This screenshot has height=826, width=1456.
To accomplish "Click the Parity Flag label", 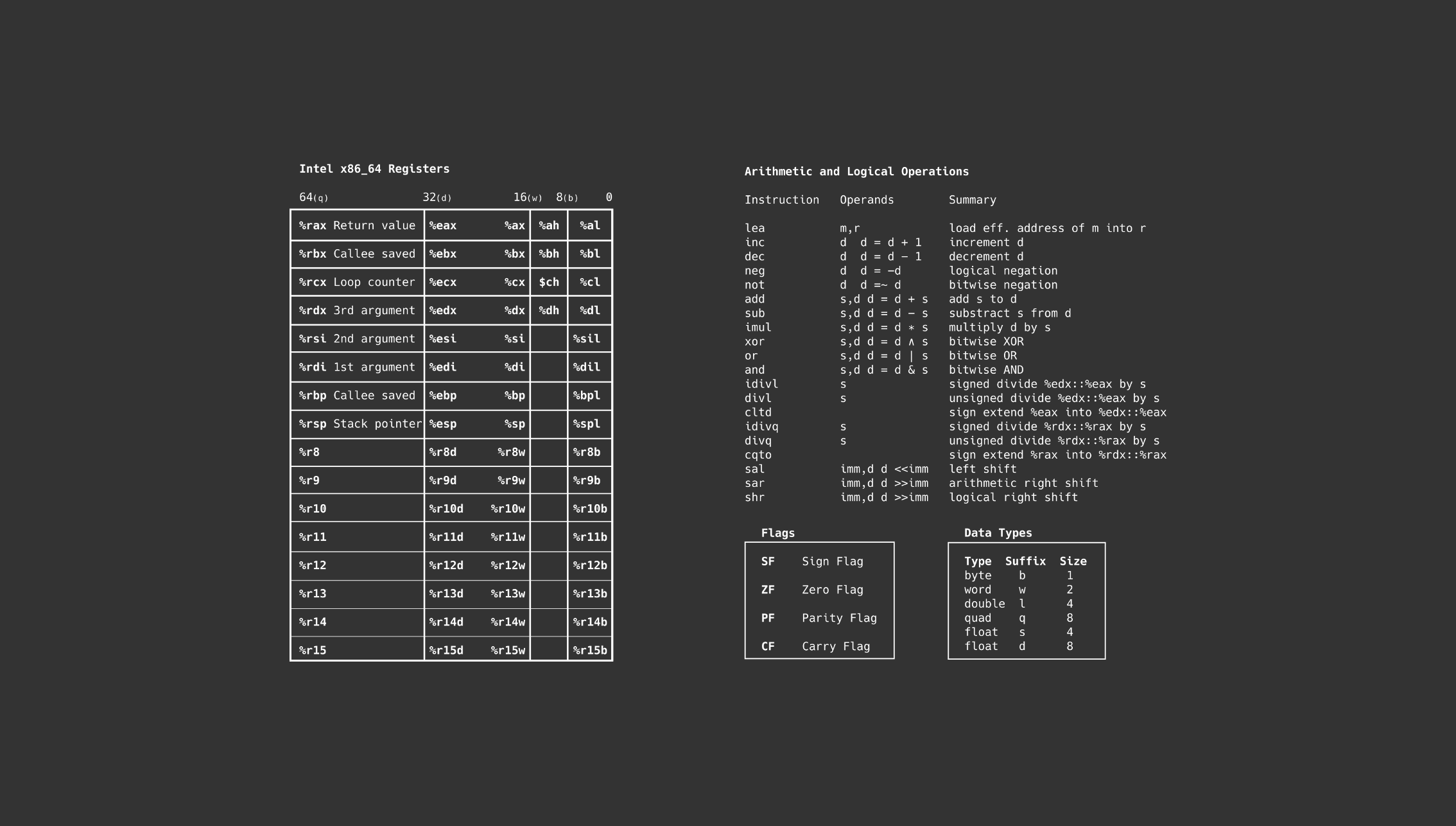I will 839,618.
